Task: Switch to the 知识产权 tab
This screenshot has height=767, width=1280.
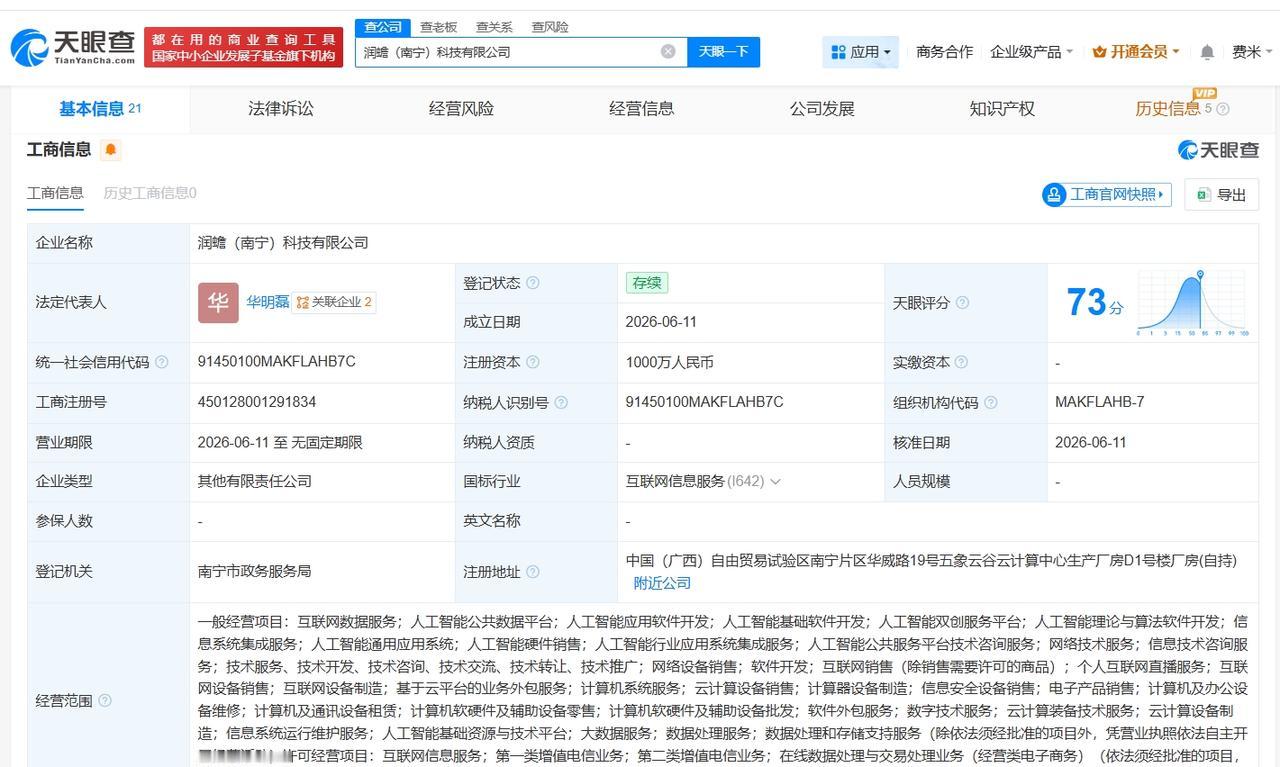Action: (1002, 109)
